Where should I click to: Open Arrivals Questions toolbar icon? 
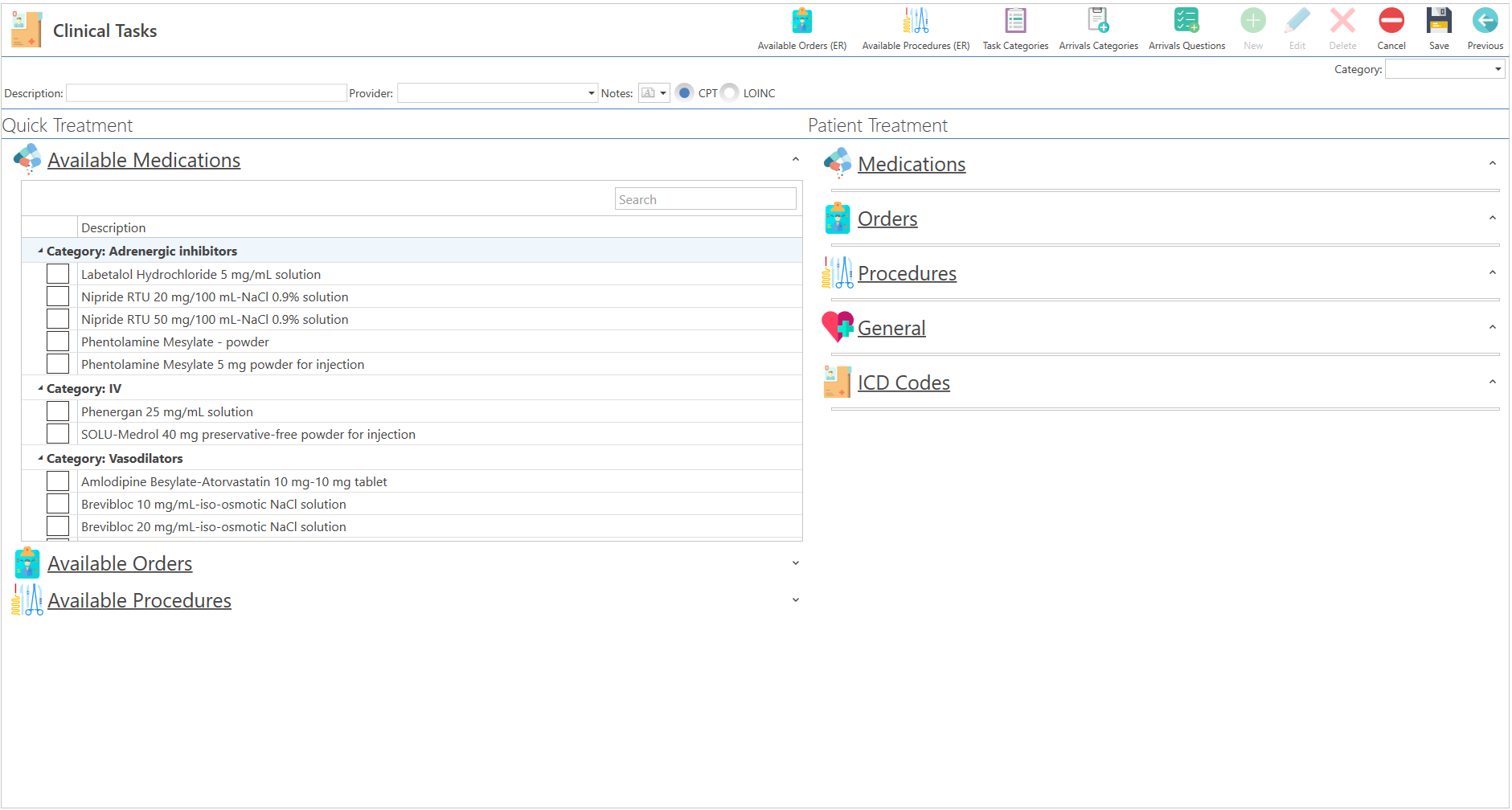(1187, 20)
